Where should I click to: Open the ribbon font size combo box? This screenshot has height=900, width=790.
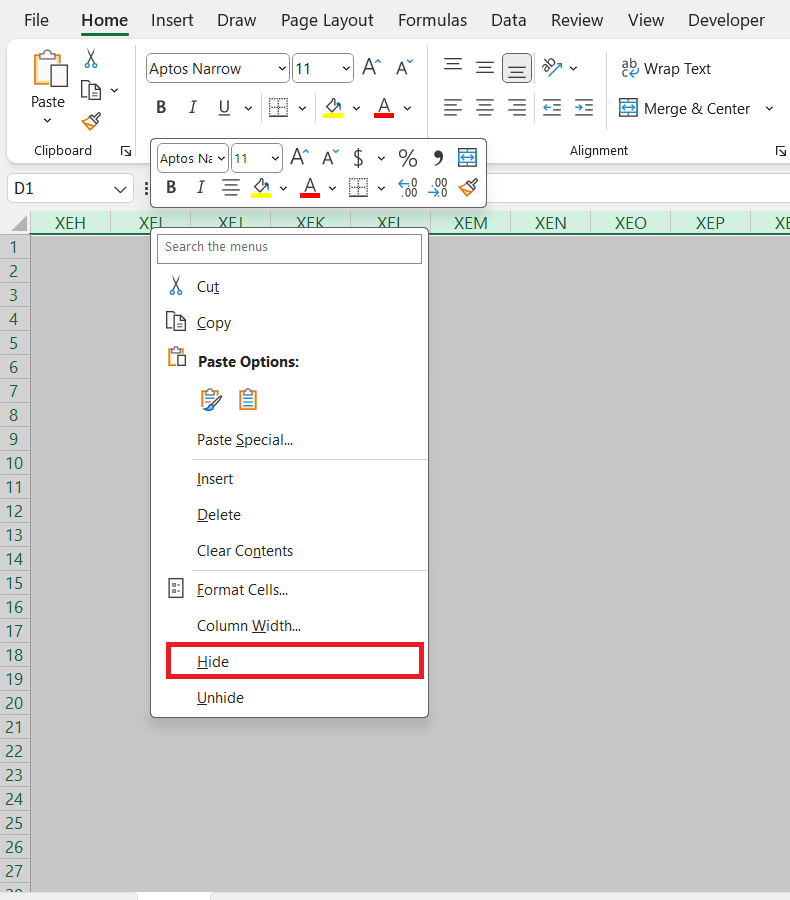pos(323,68)
